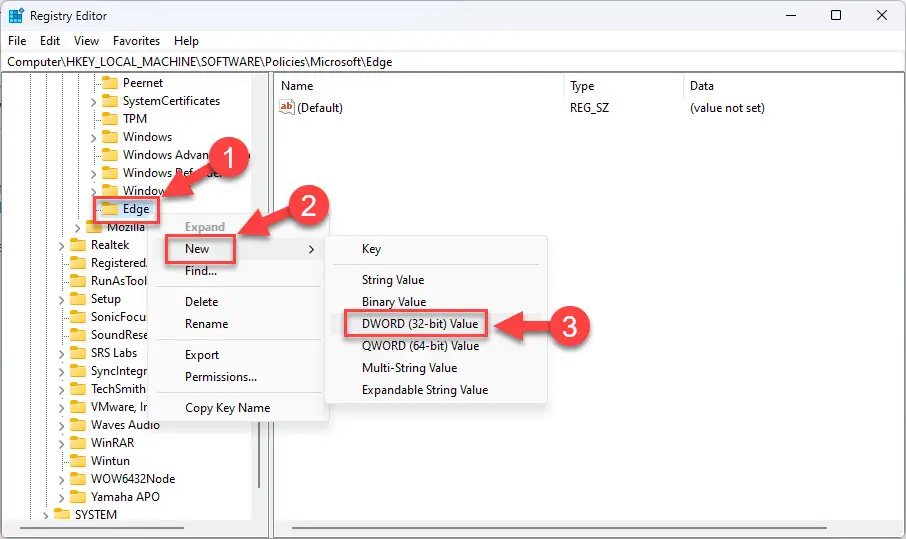Click the WinRAR folder icon
The width and height of the screenshot is (906, 539).
(x=78, y=443)
